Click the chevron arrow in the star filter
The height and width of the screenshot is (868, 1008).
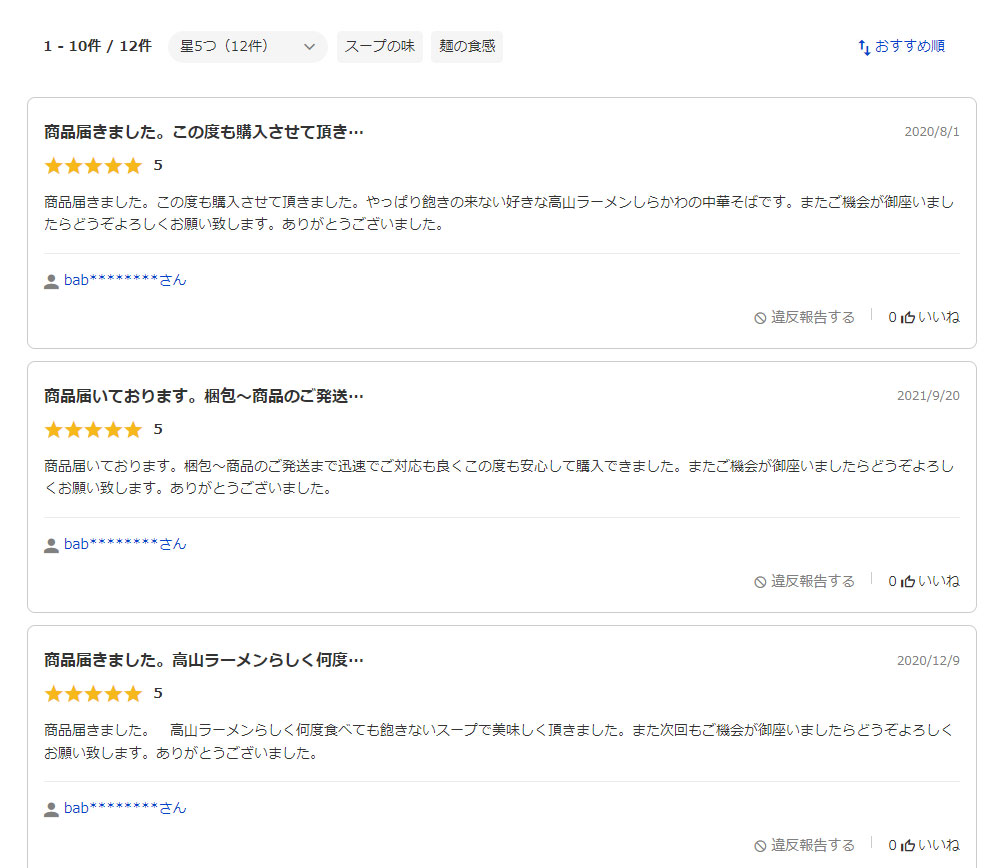pos(309,47)
